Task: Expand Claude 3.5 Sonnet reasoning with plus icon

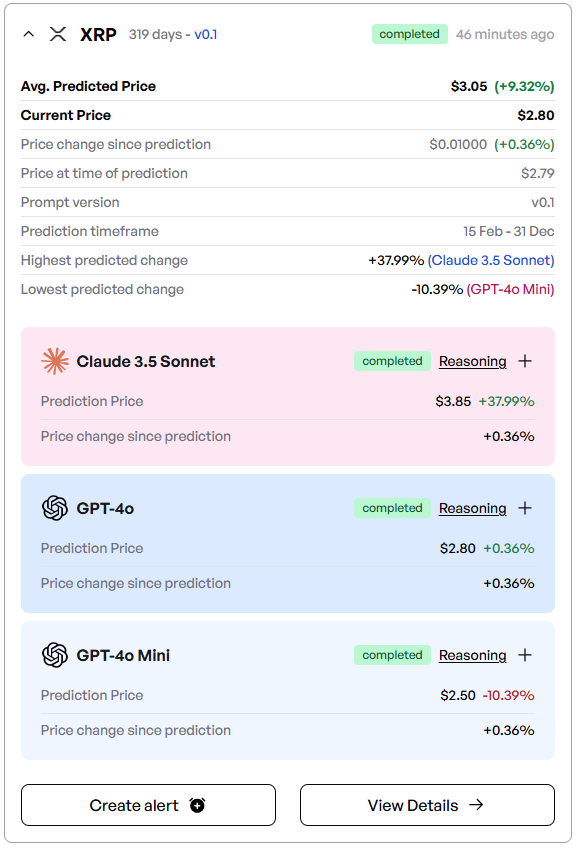Action: (x=525, y=361)
